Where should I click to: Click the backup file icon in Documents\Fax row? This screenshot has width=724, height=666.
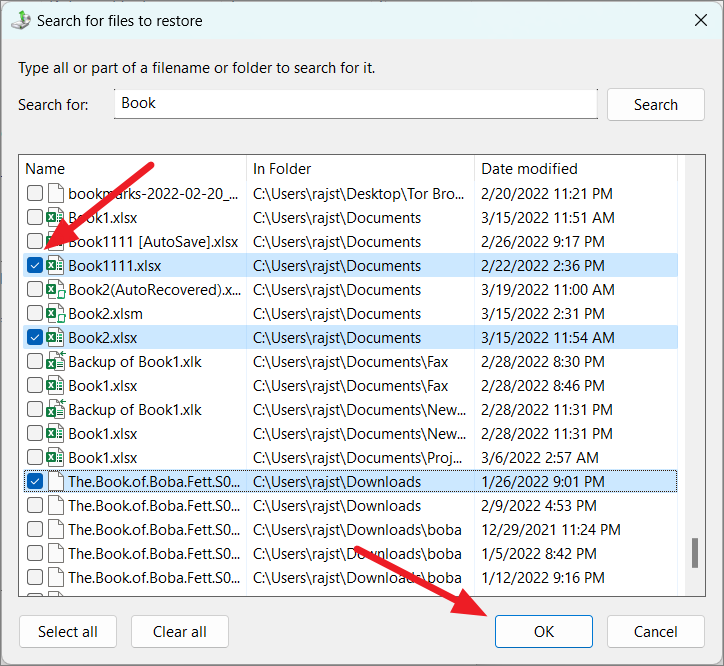(x=55, y=362)
